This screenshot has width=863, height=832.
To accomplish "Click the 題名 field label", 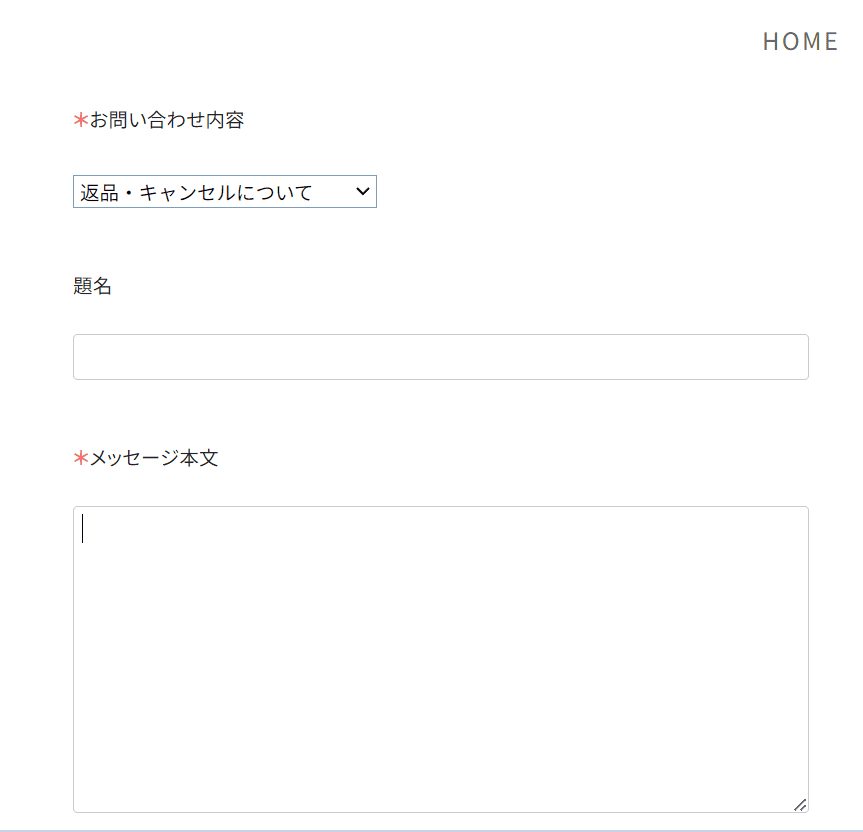I will (x=92, y=286).
